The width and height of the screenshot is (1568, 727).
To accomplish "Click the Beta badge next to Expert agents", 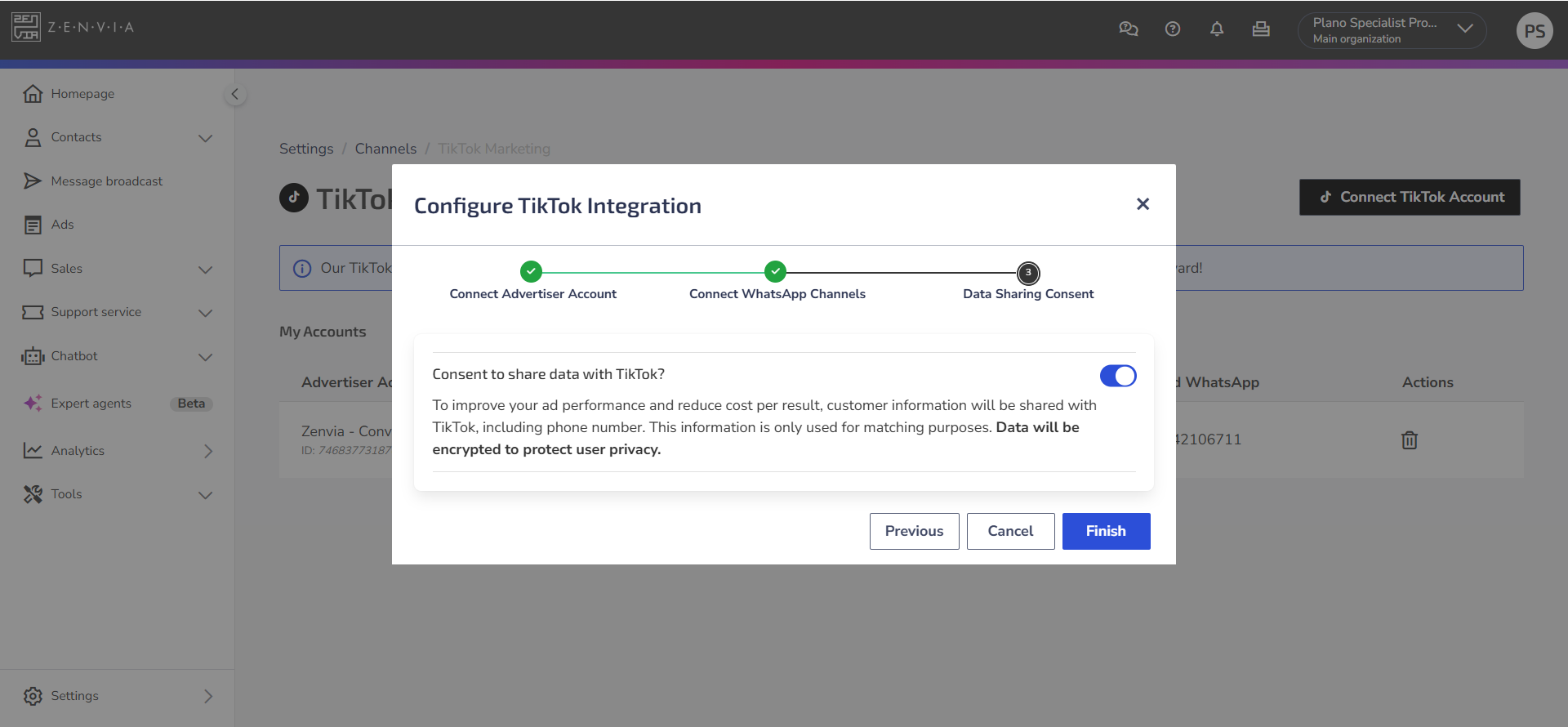I will coord(191,404).
